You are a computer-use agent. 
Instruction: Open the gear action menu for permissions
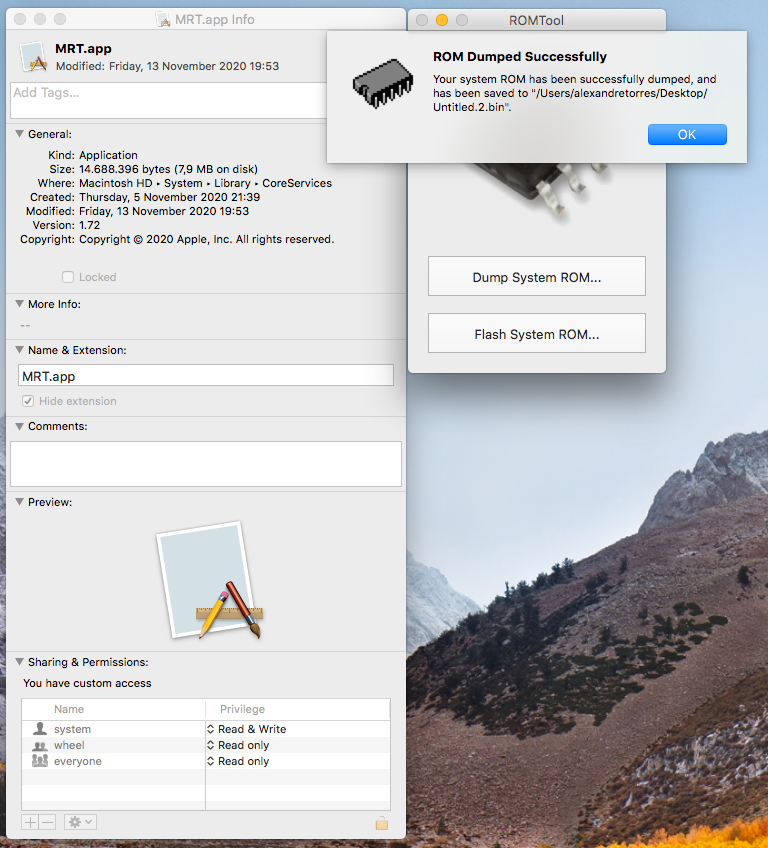point(80,823)
